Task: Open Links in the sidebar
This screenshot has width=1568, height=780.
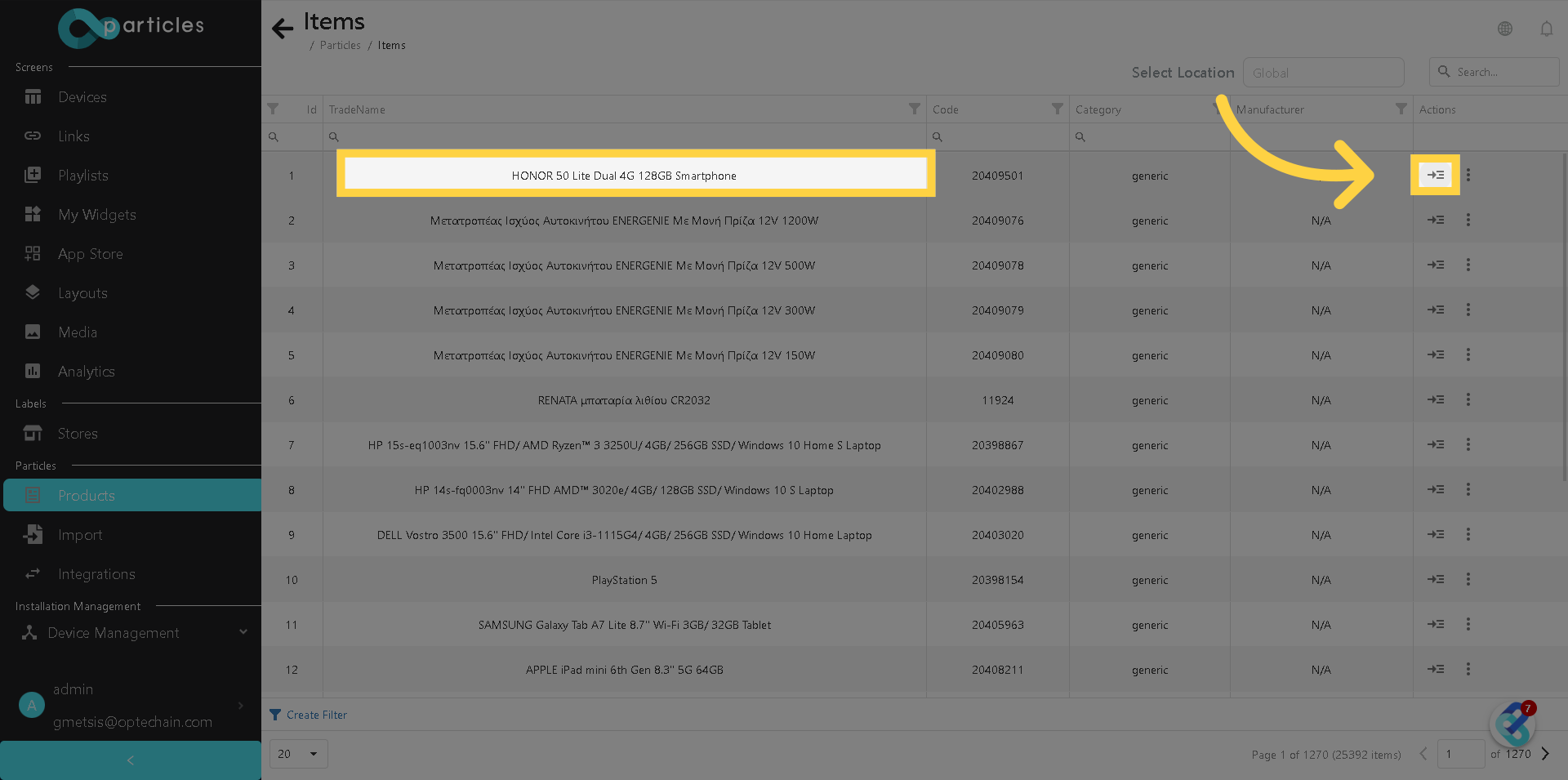Action: click(73, 136)
